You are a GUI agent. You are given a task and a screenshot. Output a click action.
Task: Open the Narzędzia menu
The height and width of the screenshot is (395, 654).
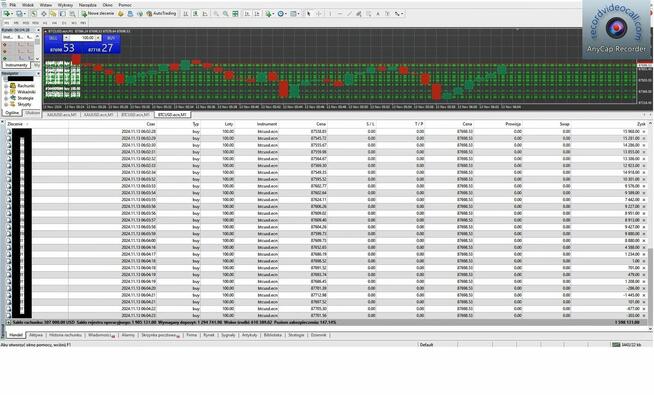pos(88,5)
